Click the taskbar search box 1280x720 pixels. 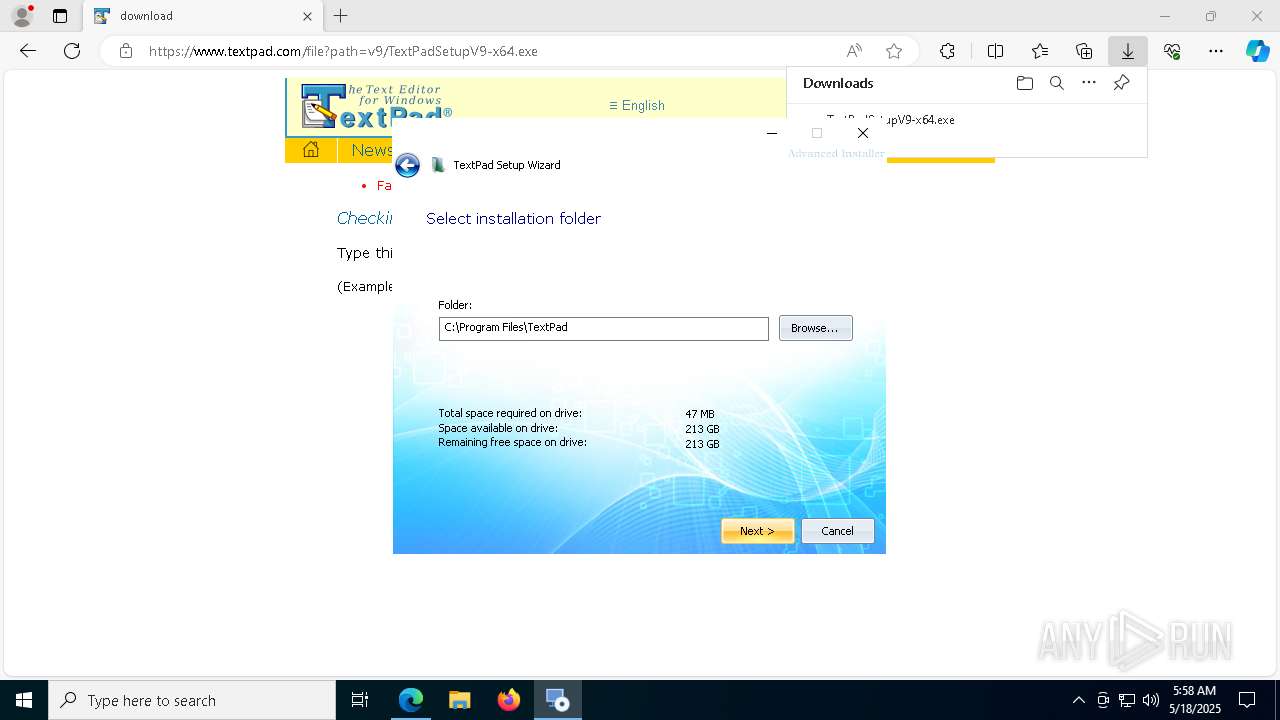pyautogui.click(x=192, y=700)
